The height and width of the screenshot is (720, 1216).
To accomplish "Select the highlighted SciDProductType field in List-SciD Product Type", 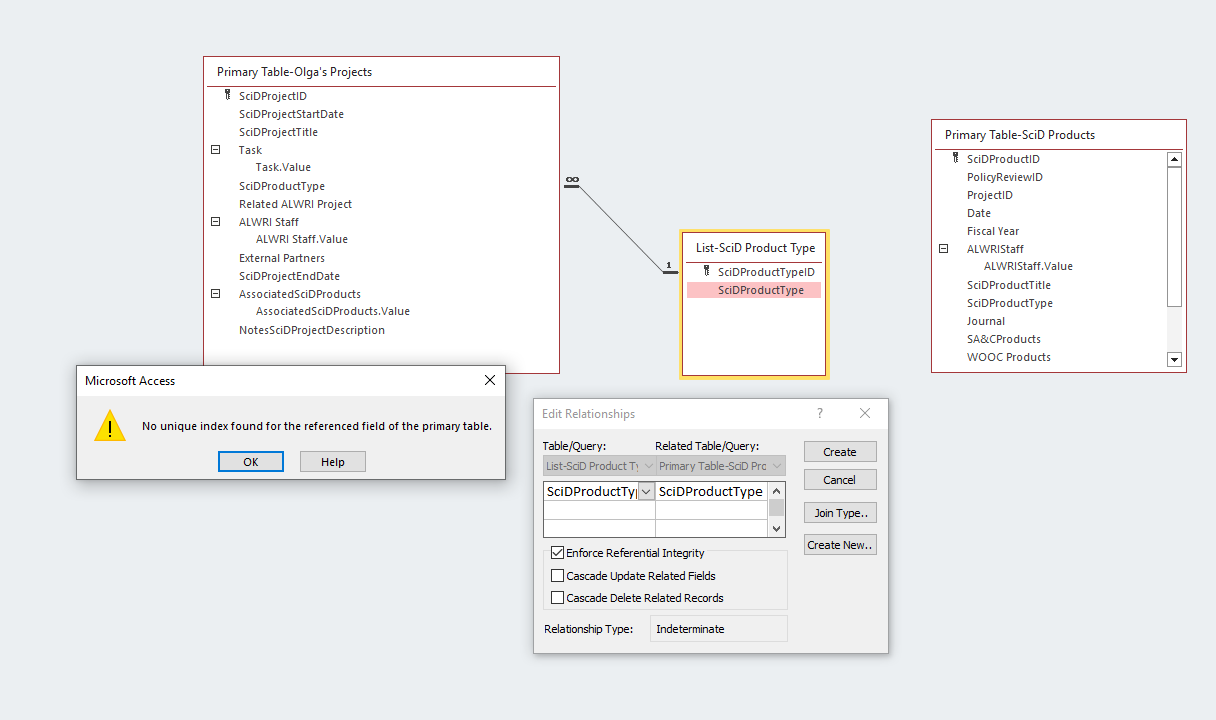I will click(754, 290).
